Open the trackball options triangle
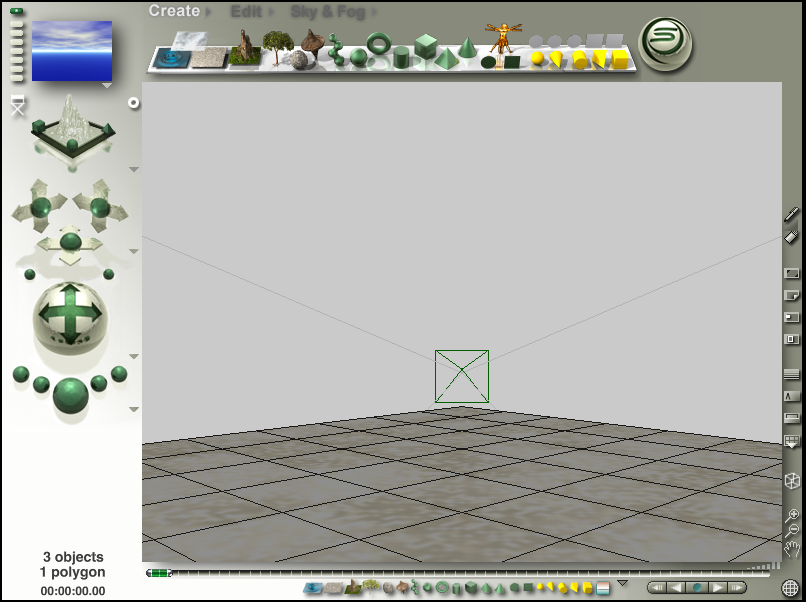The height and width of the screenshot is (602, 806). [134, 356]
